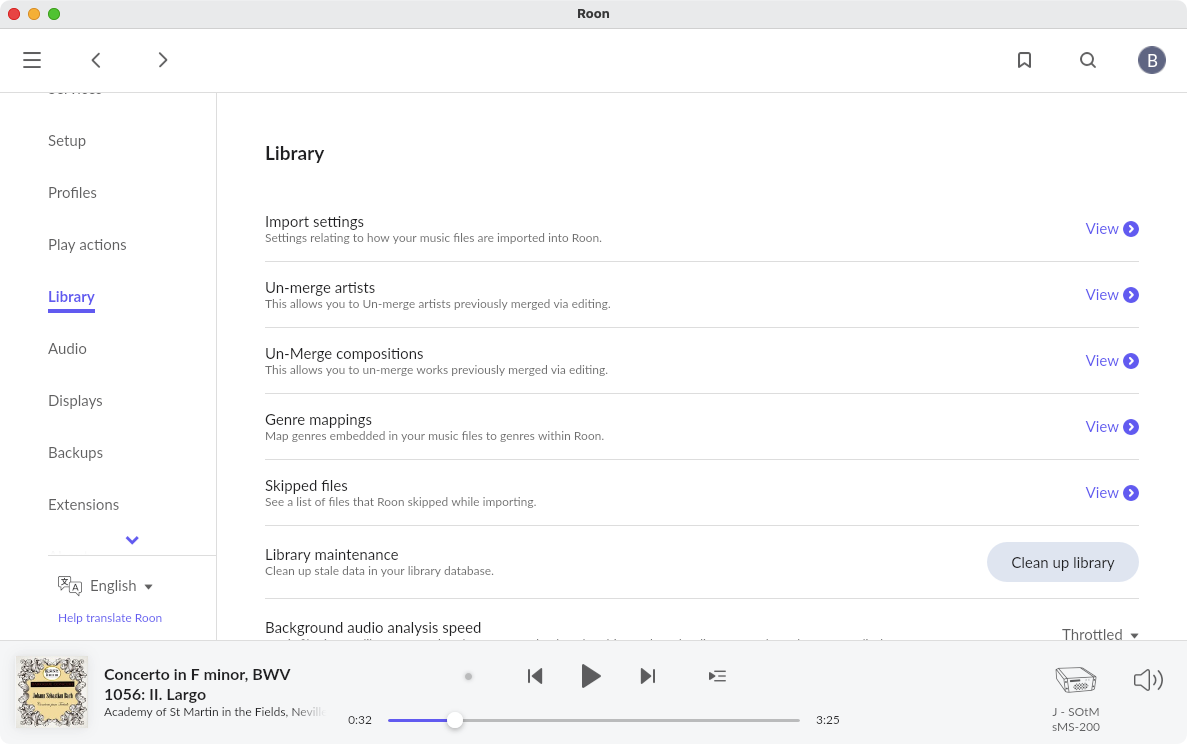
Task: Open search magnifier icon
Action: tap(1088, 60)
